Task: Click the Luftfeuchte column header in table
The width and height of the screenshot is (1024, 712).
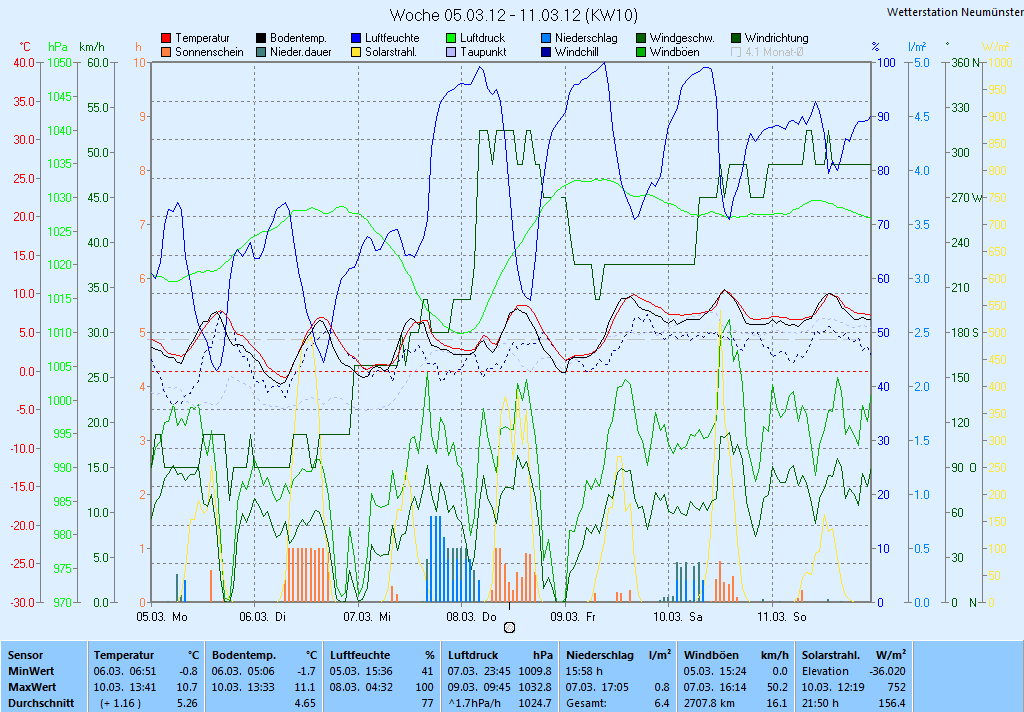Action: coord(360,655)
